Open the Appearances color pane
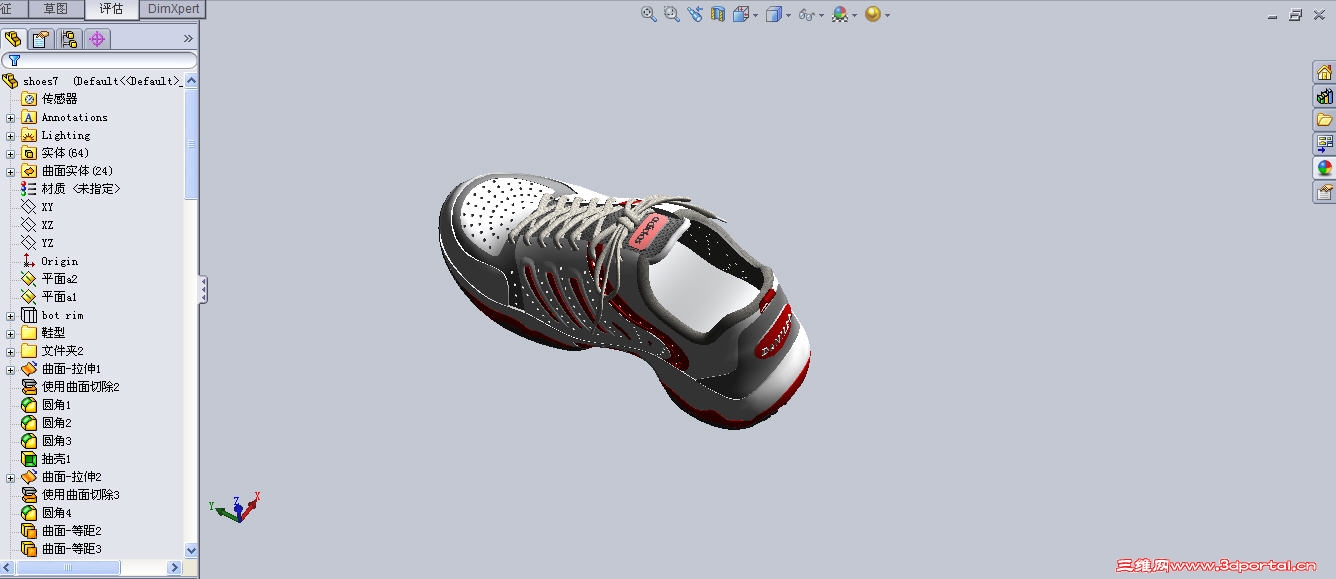1336x579 pixels. click(1324, 168)
